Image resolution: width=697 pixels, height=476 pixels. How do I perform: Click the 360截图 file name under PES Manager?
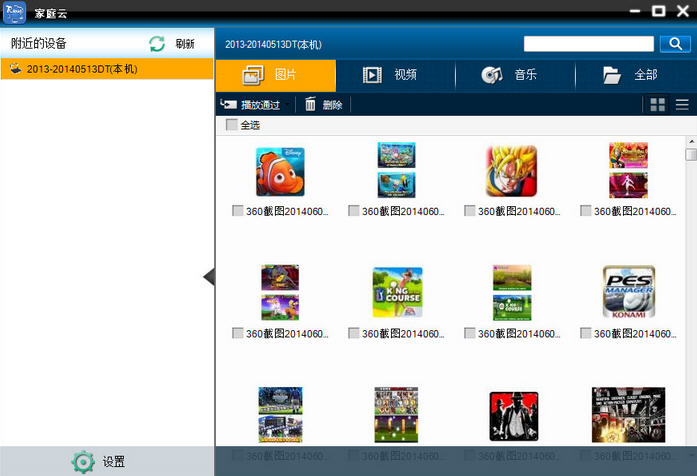coord(635,334)
